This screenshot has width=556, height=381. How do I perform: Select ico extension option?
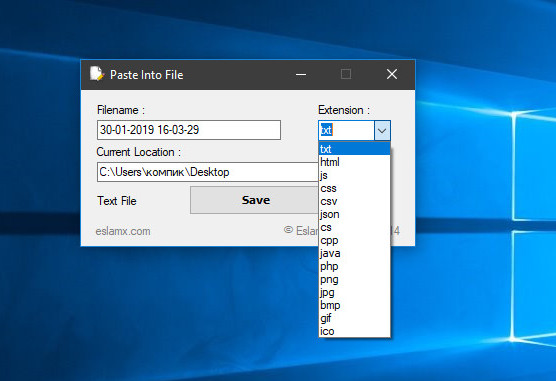point(355,331)
